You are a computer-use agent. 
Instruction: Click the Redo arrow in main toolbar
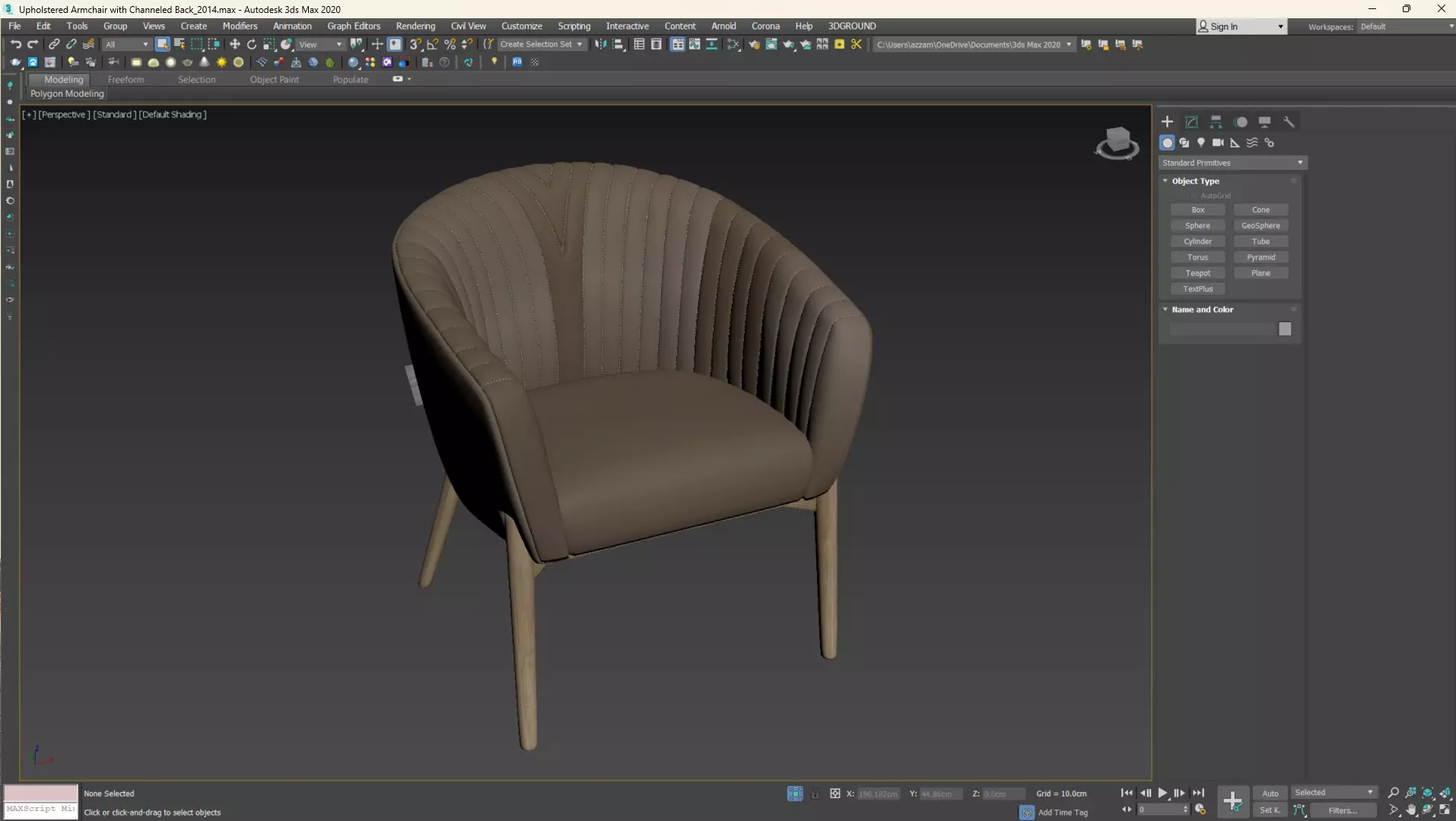click(x=33, y=44)
